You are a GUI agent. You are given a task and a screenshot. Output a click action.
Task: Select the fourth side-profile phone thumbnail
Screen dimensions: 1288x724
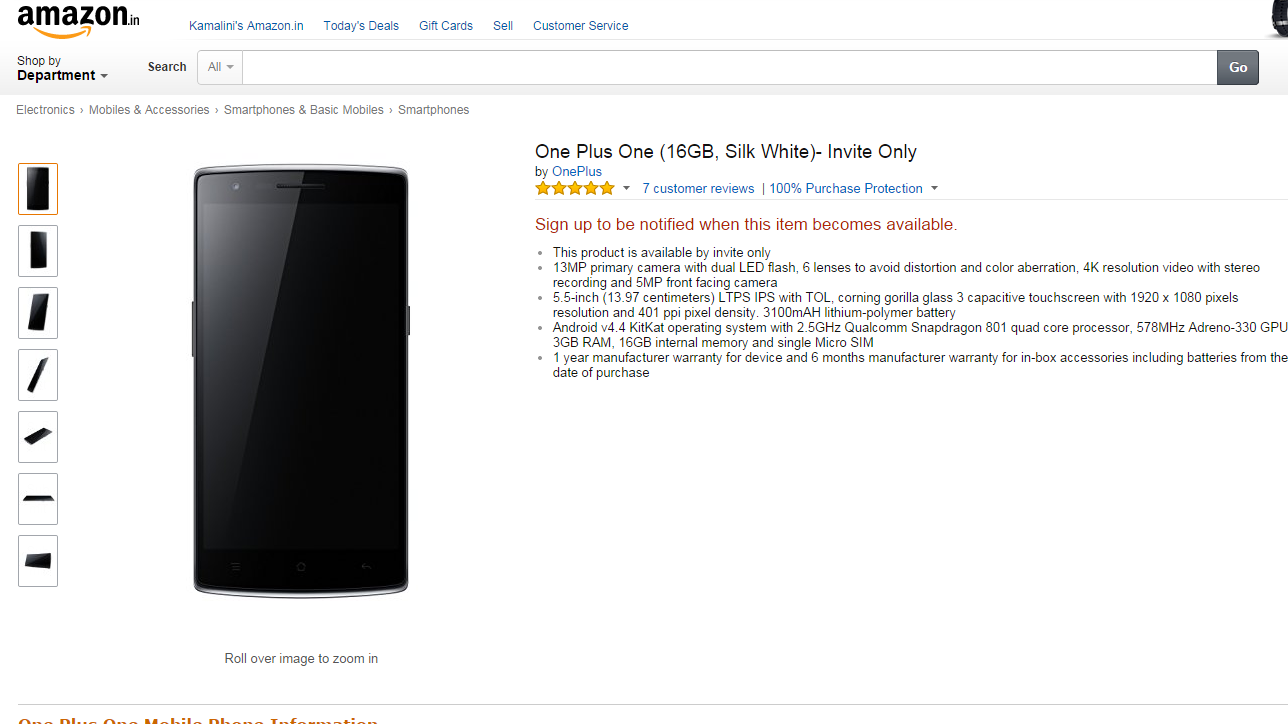pyautogui.click(x=38, y=375)
